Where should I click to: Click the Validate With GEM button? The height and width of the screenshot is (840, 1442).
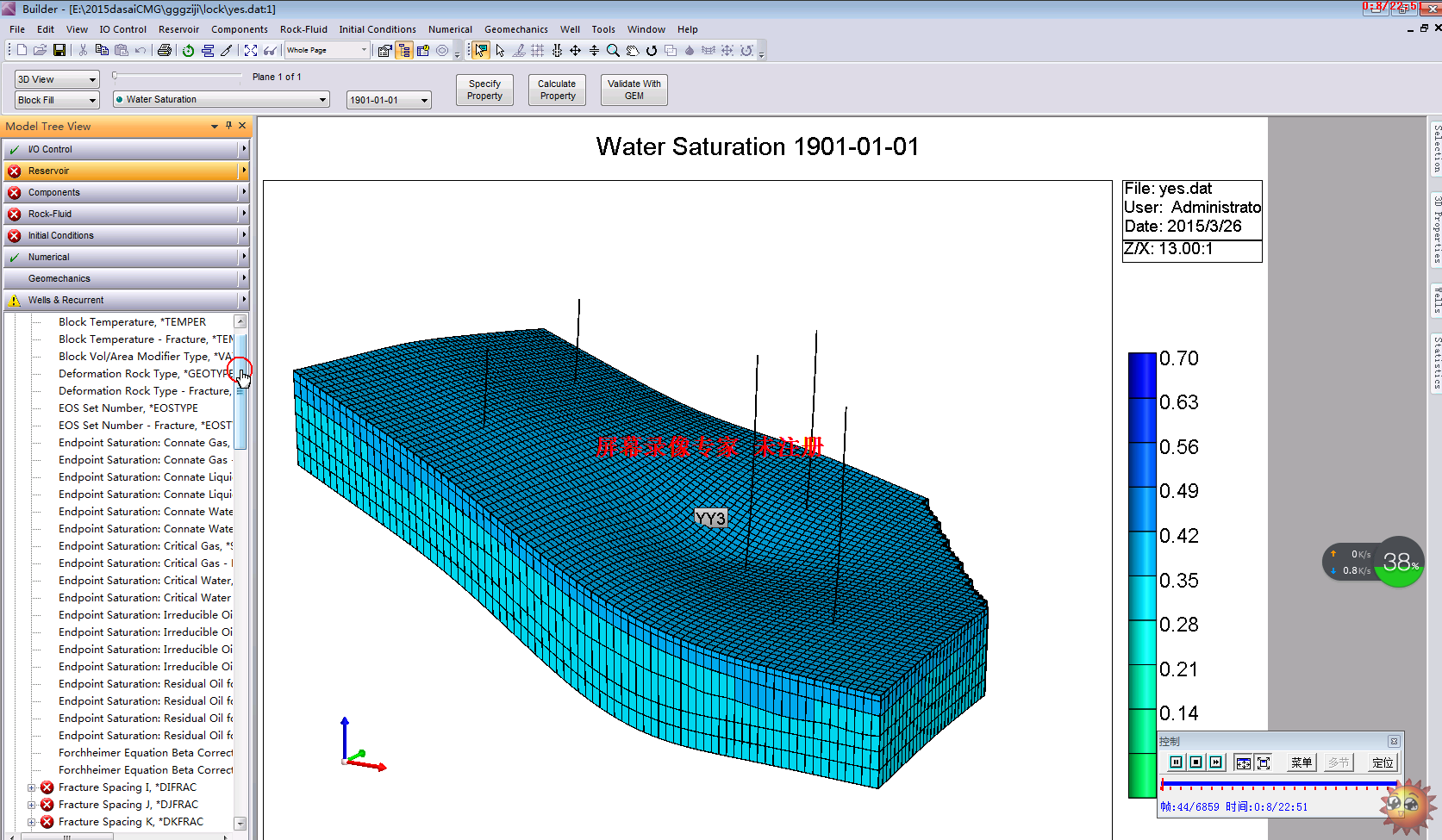point(634,90)
